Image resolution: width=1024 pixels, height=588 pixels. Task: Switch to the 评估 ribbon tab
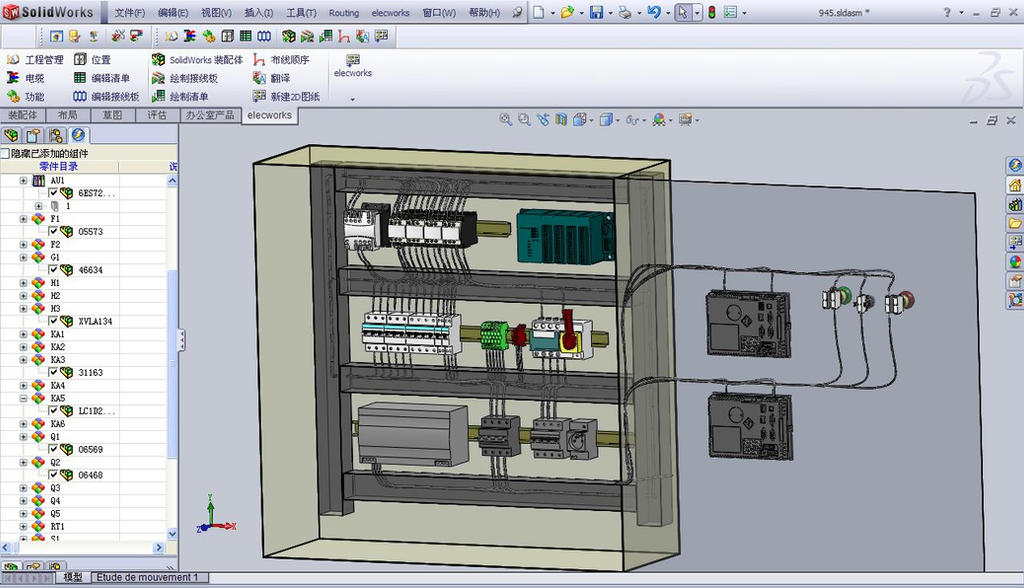point(157,115)
